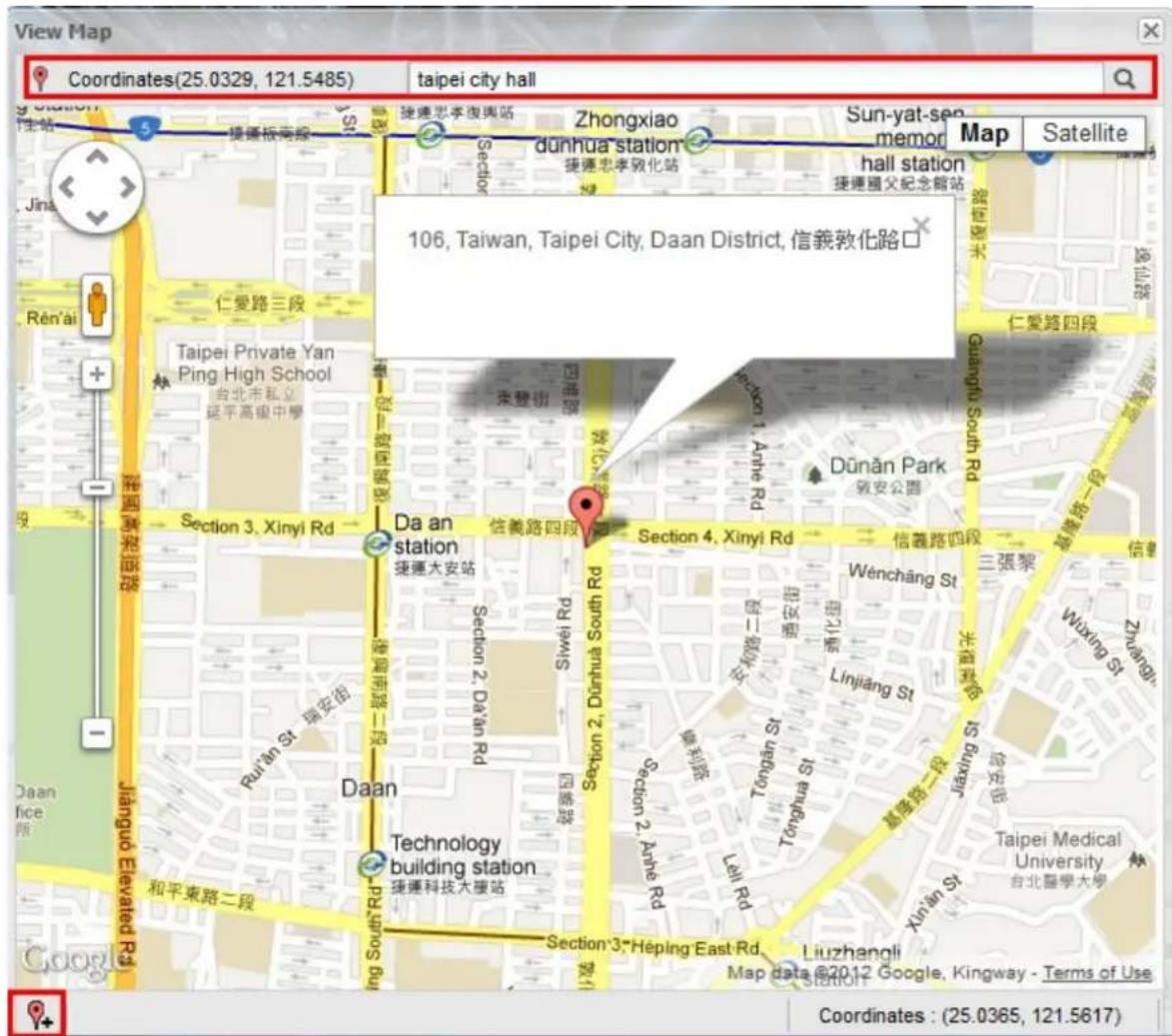Click Technology building station metro icon
Viewport: 1172px width, 1036px height.
[x=371, y=865]
